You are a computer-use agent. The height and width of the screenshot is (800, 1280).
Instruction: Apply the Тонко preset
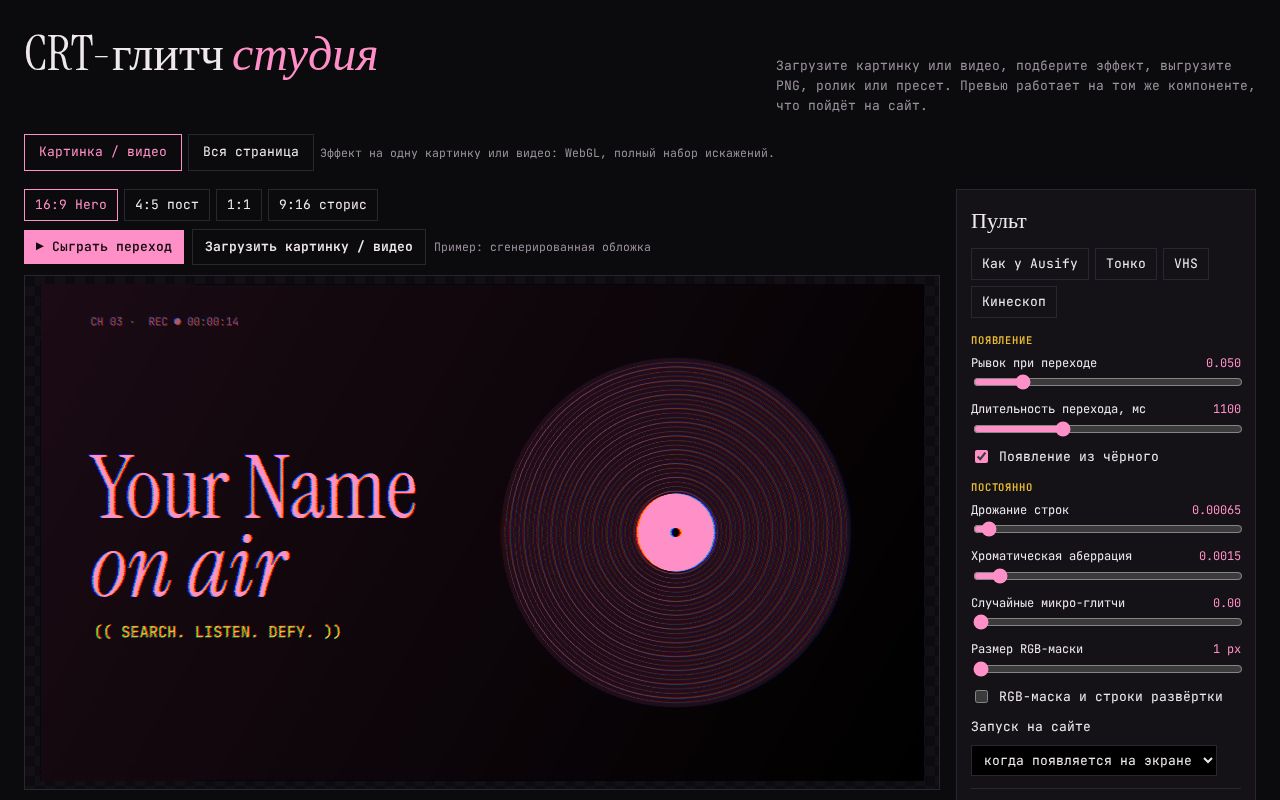point(1126,264)
